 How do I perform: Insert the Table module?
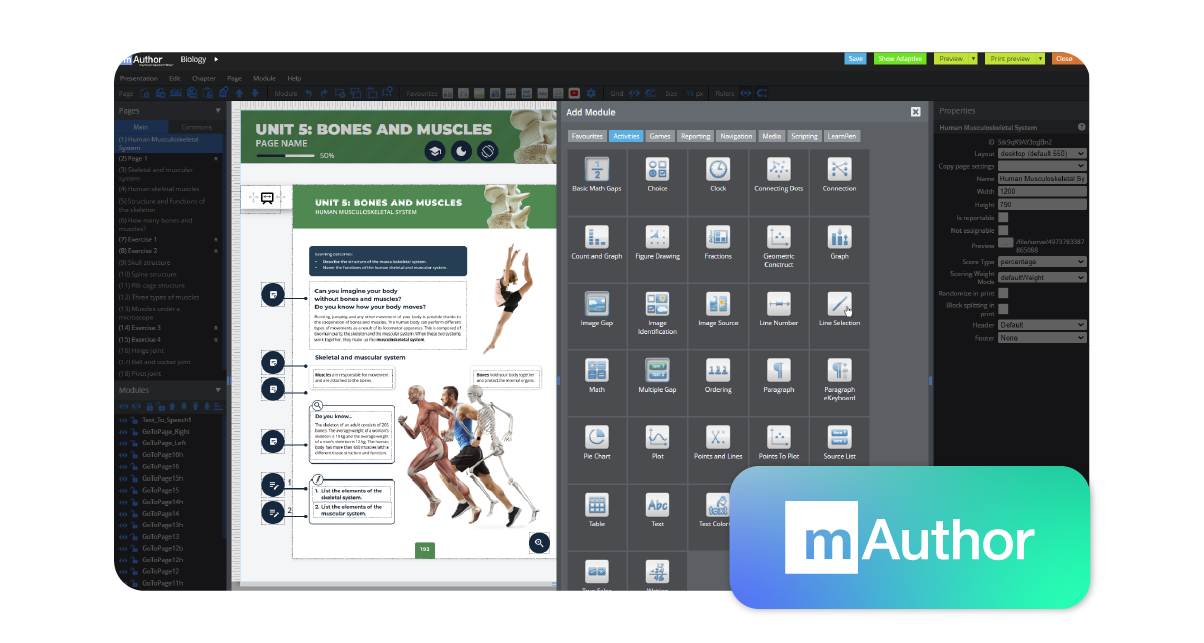point(596,505)
